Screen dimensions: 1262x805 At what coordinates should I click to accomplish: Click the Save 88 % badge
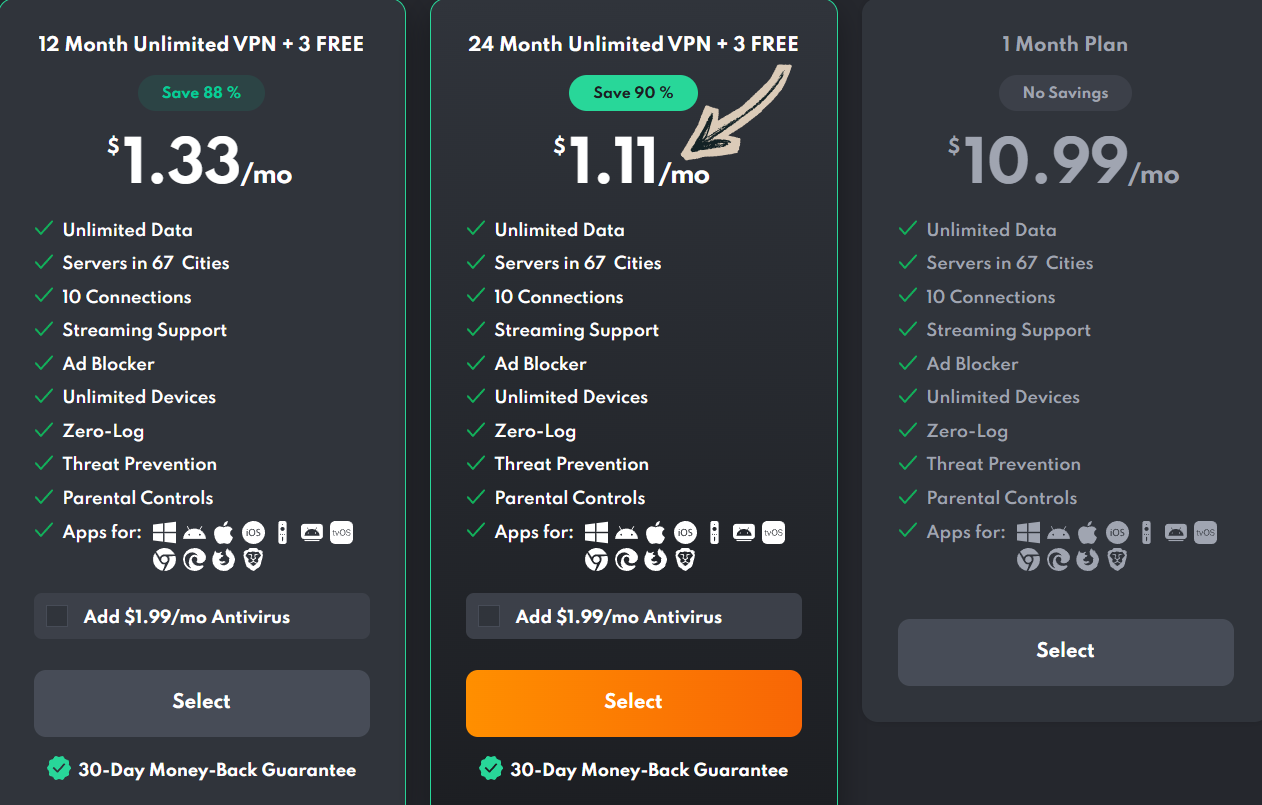tap(201, 92)
